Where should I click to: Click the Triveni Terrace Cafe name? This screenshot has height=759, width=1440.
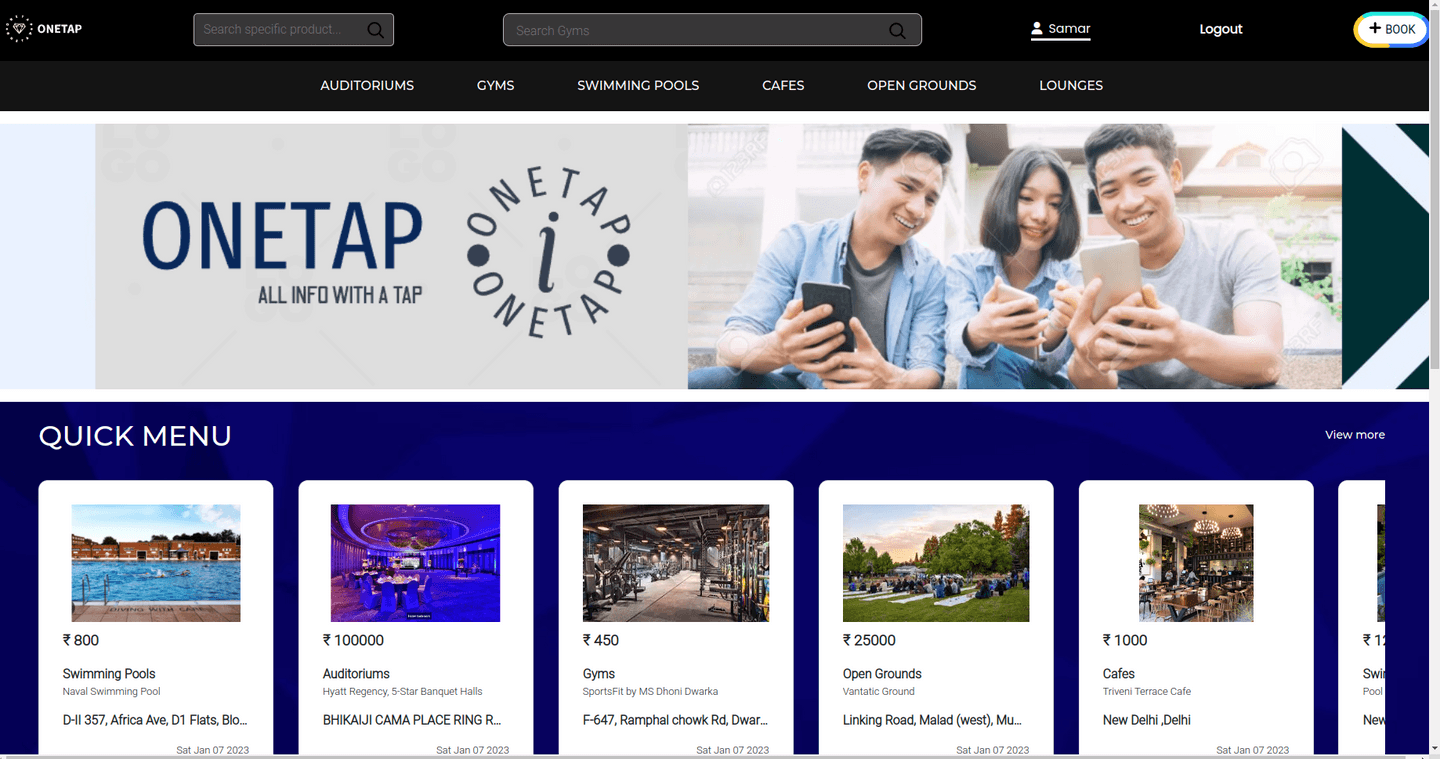[1147, 691]
